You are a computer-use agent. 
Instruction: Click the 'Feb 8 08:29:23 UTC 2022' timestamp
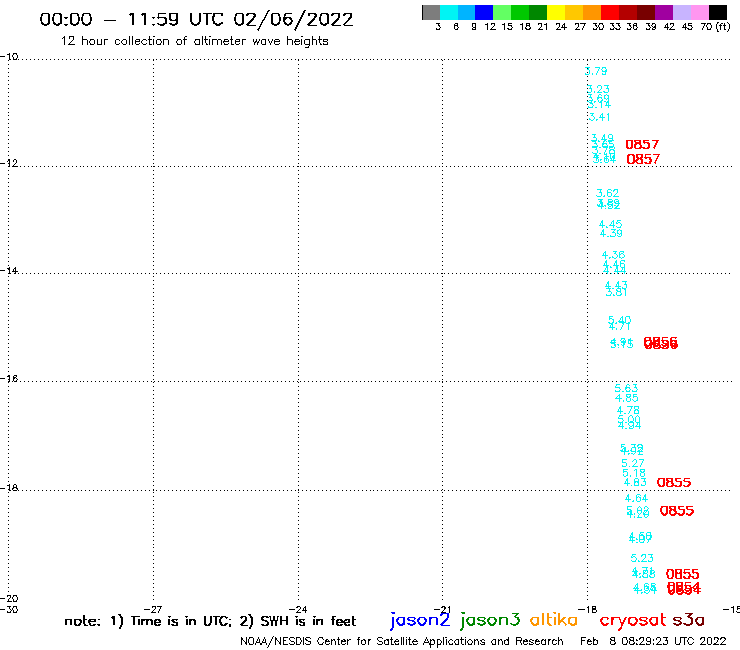click(x=653, y=641)
